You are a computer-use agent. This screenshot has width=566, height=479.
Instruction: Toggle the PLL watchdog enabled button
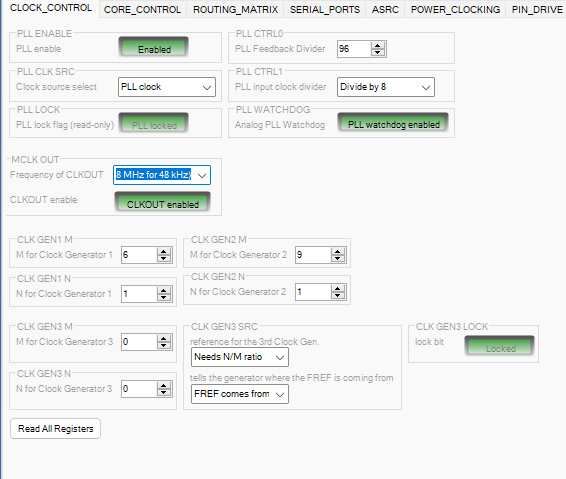click(x=393, y=123)
